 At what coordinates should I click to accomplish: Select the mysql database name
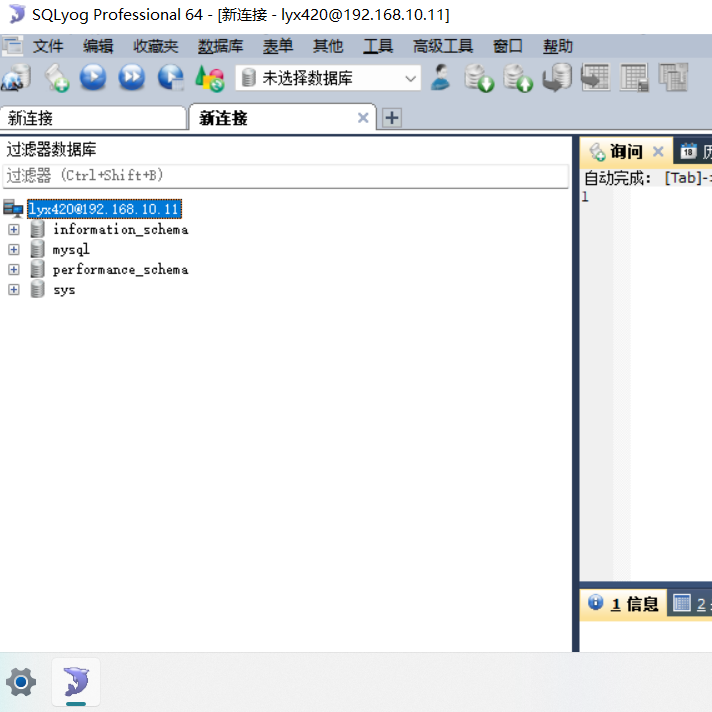coord(71,249)
